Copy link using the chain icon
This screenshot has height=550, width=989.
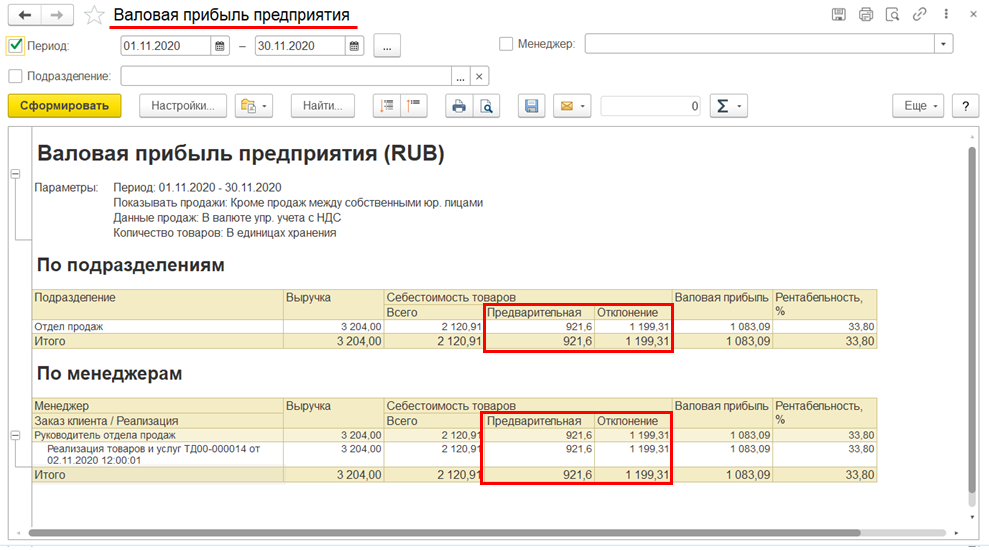919,15
